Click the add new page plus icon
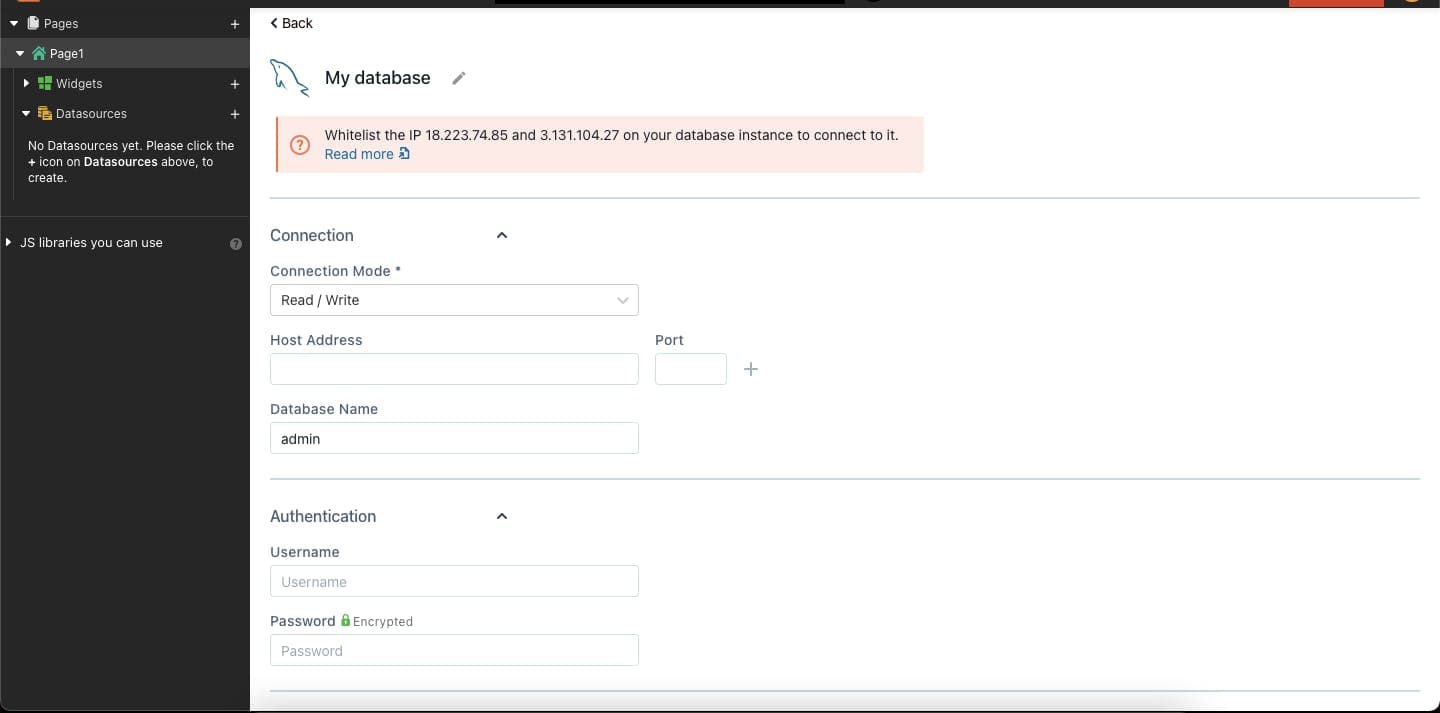This screenshot has width=1440, height=713. coord(235,24)
